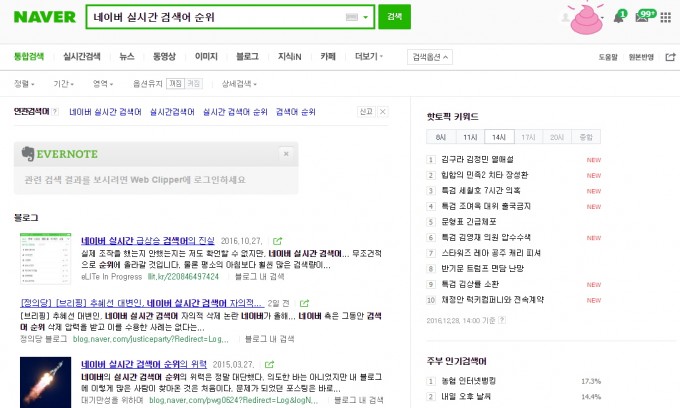Select the 11시 hot topic tab

pyautogui.click(x=470, y=137)
